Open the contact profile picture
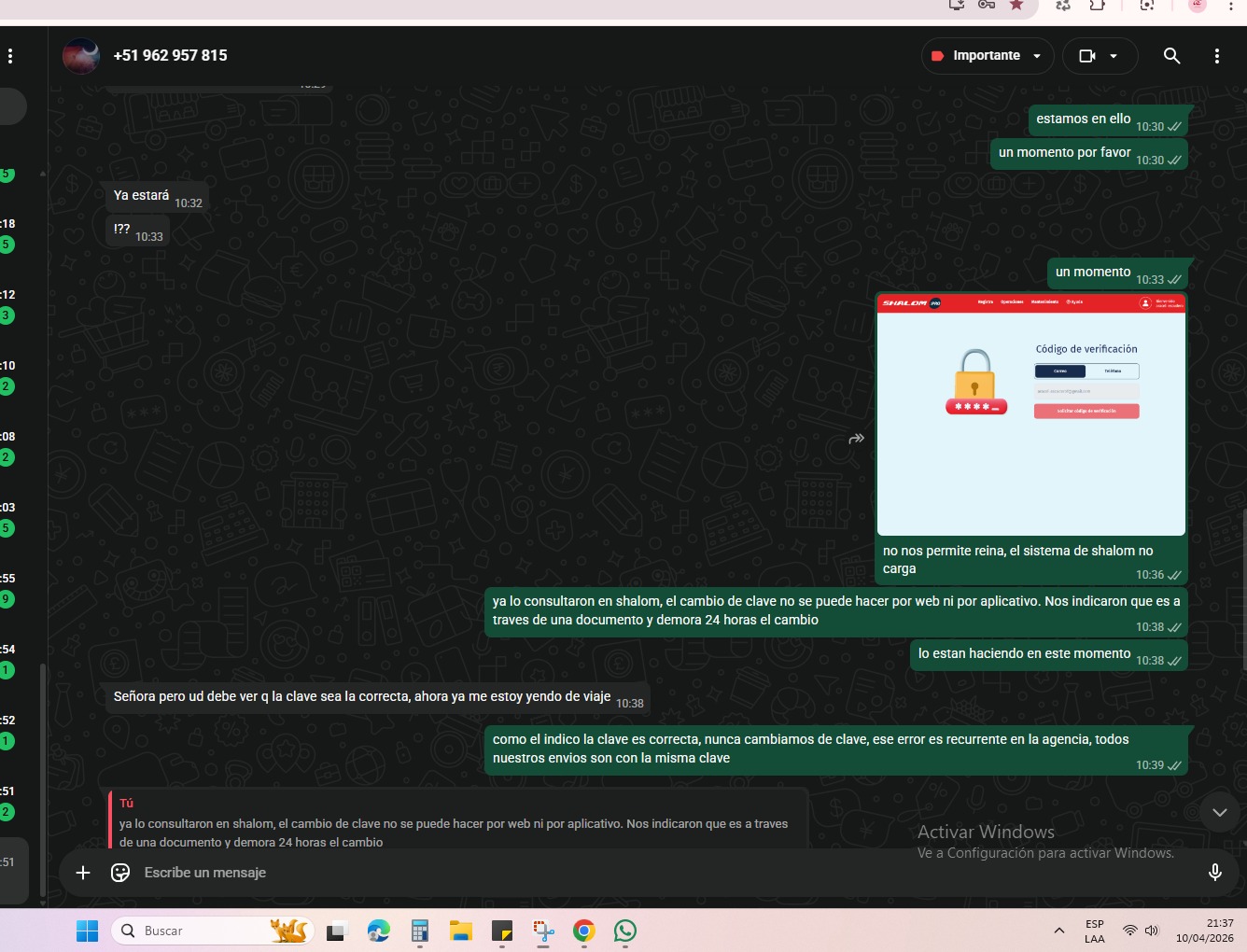This screenshot has height=952, width=1247. click(81, 56)
